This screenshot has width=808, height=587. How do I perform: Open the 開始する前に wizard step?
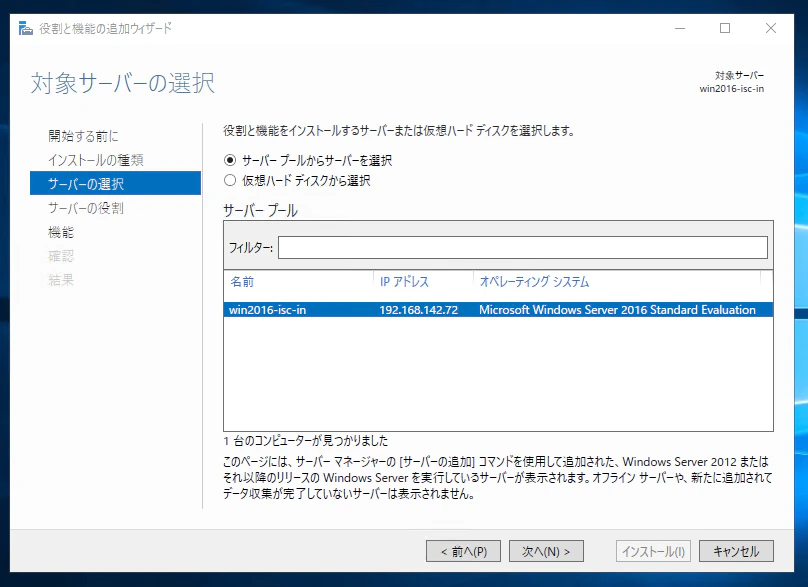[x=83, y=136]
